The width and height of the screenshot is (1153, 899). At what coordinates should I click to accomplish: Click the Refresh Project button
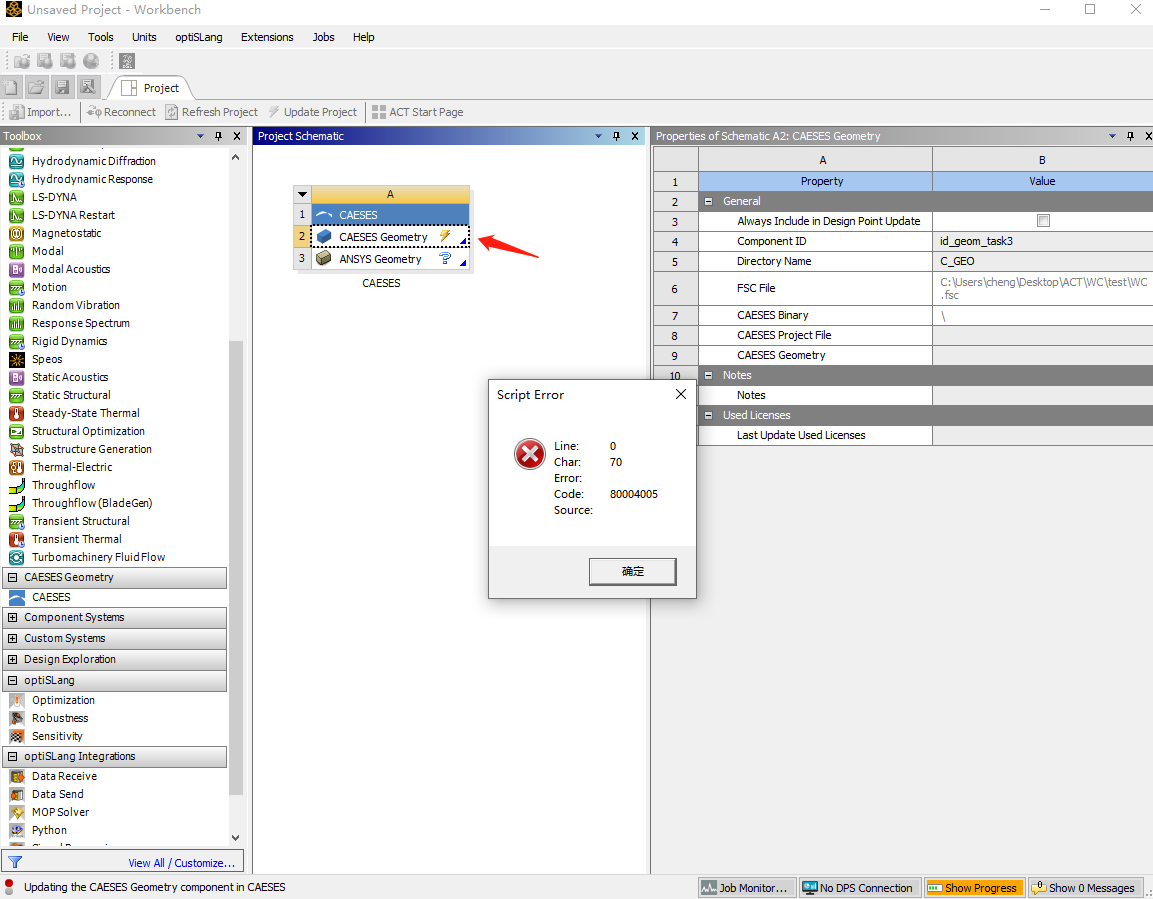pyautogui.click(x=212, y=112)
